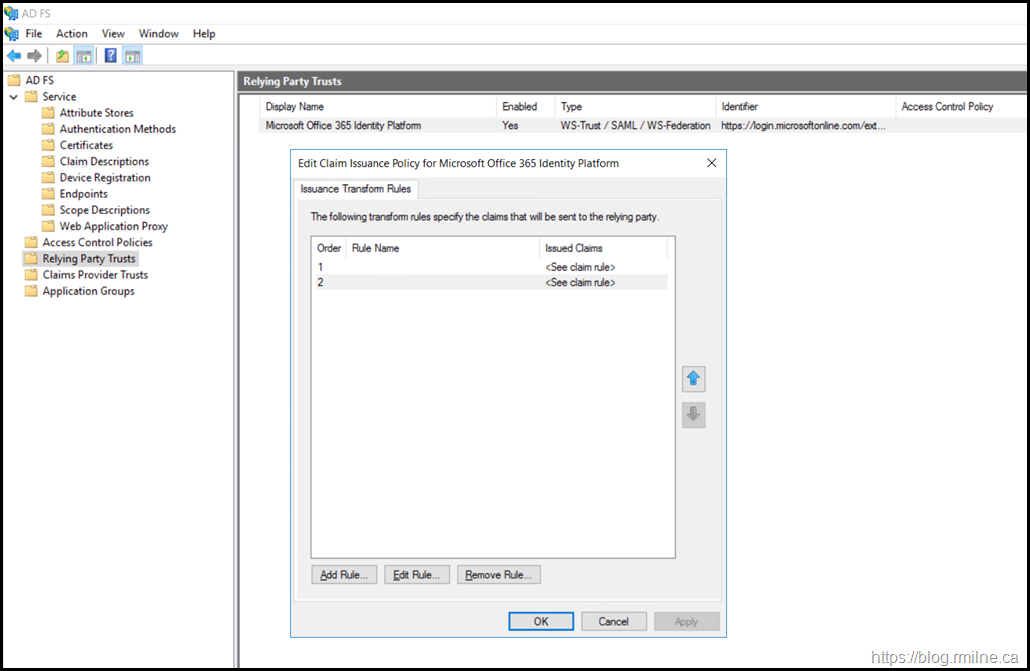Click the Forward arrow in the toolbar

coord(35,56)
